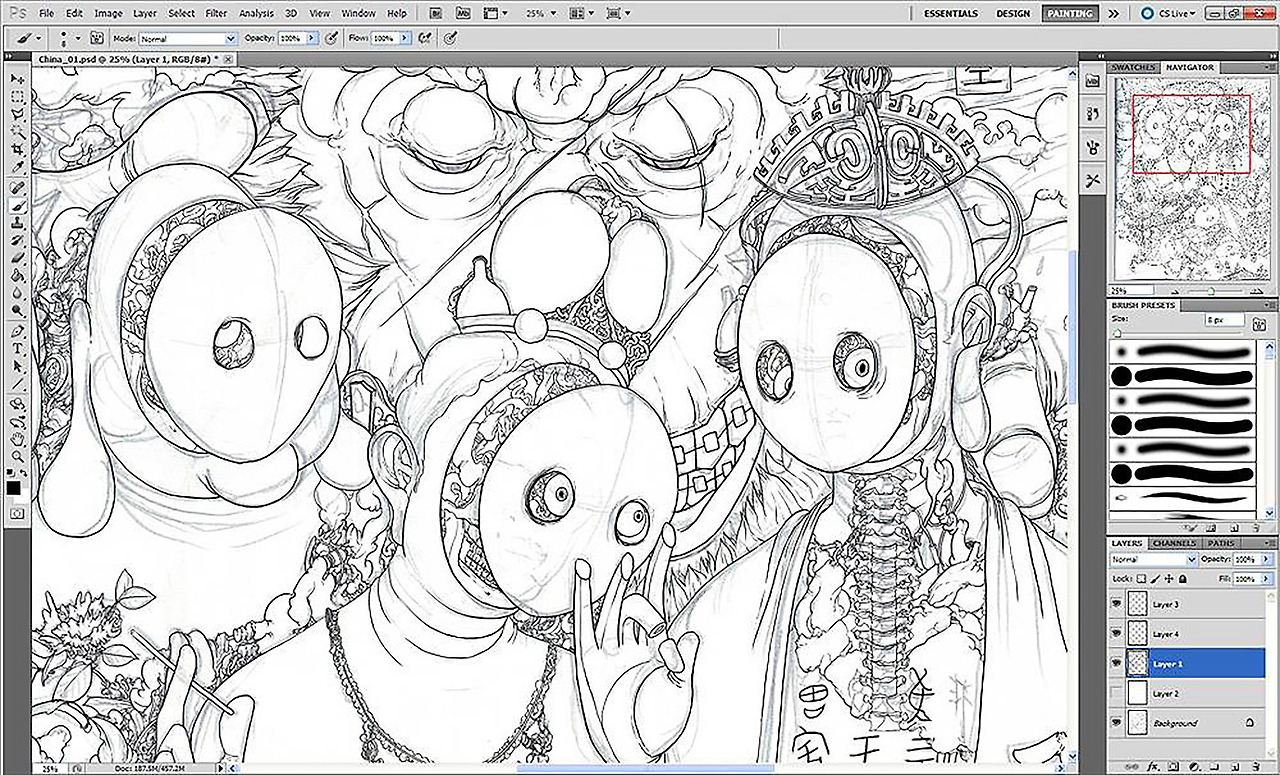Select the Paint Bucket tool

[x=17, y=277]
